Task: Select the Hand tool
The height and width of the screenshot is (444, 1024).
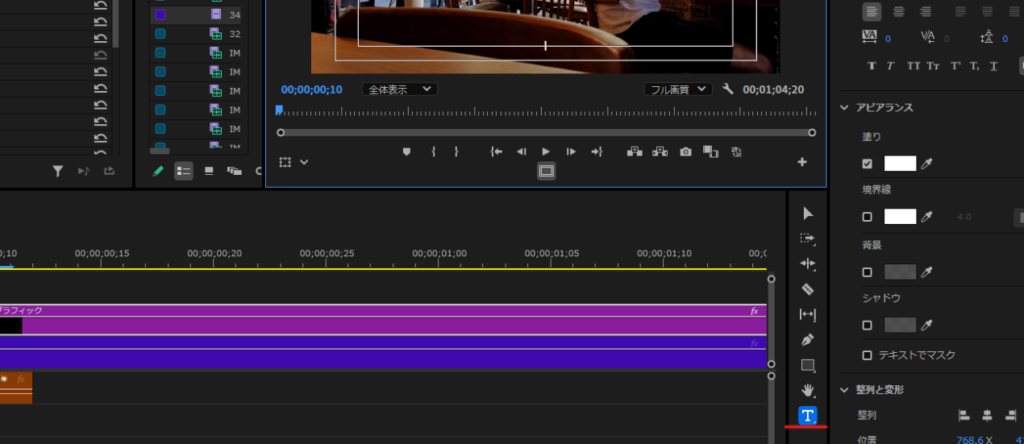Action: click(x=808, y=390)
